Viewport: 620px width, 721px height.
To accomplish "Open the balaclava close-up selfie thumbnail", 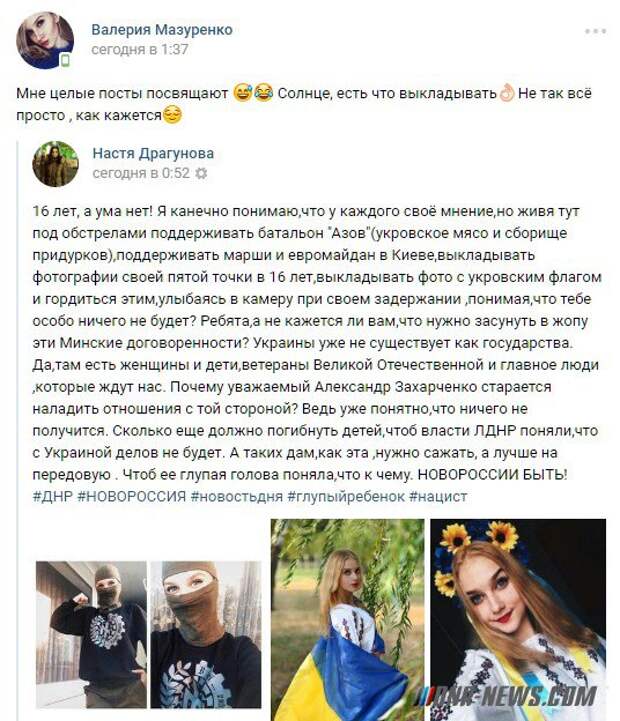I will pyautogui.click(x=206, y=635).
